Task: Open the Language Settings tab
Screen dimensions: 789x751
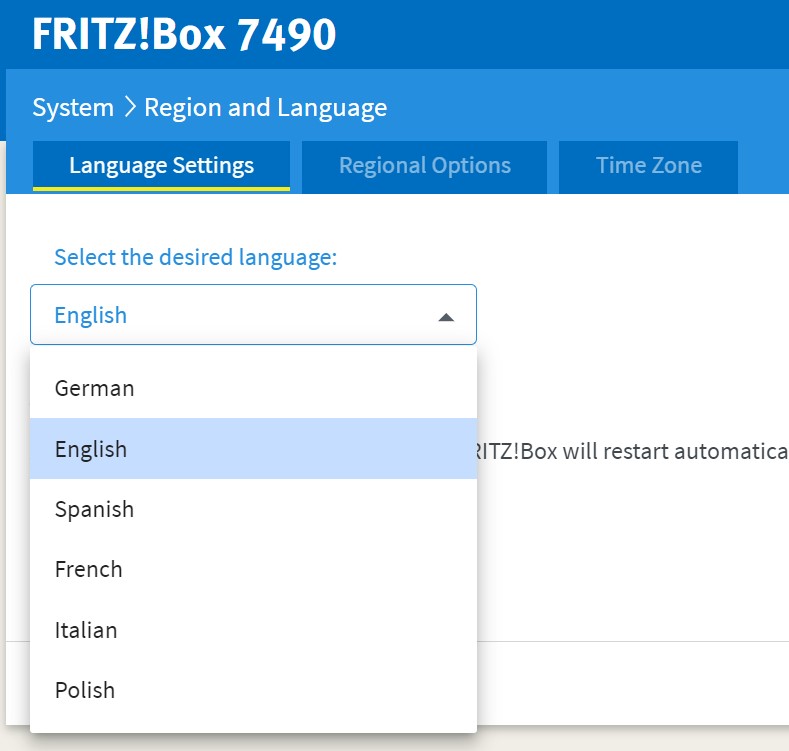Action: tap(161, 166)
